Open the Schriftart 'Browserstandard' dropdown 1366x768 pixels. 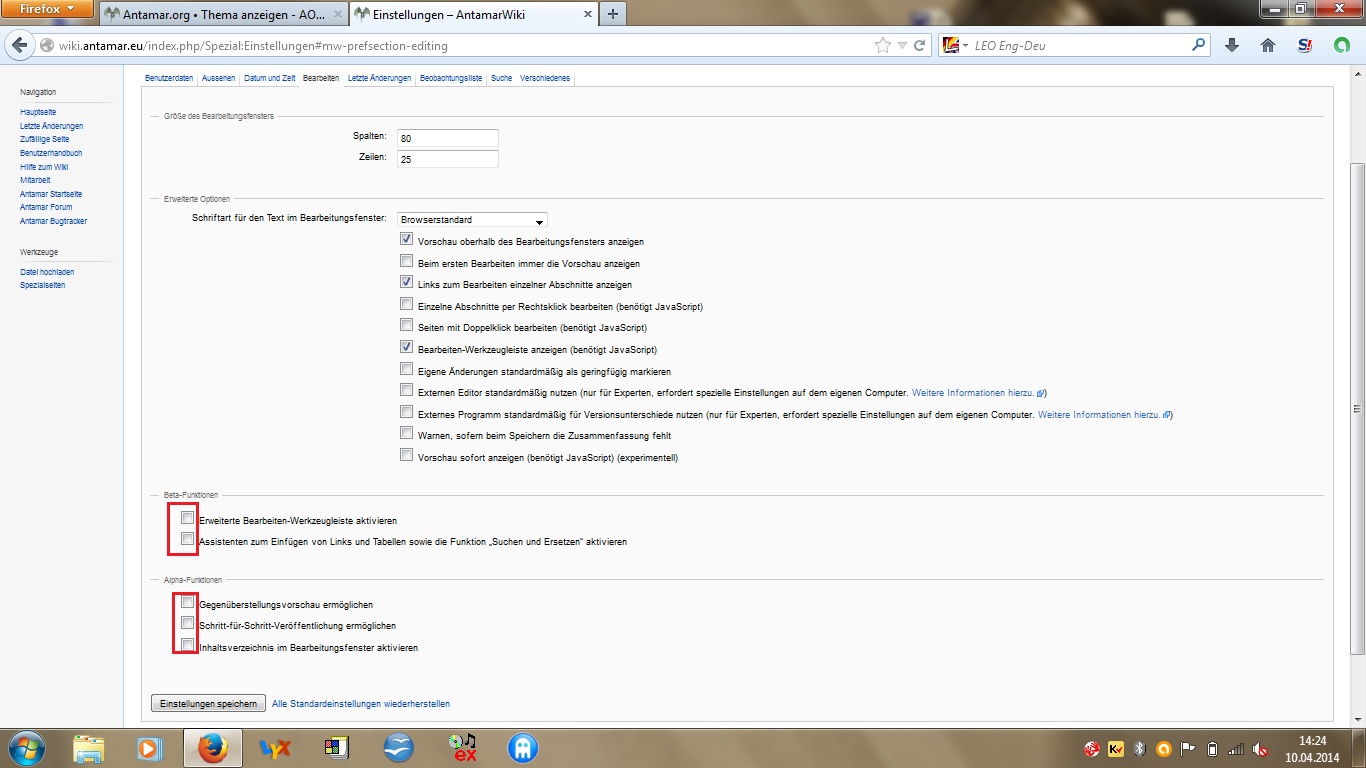[472, 220]
